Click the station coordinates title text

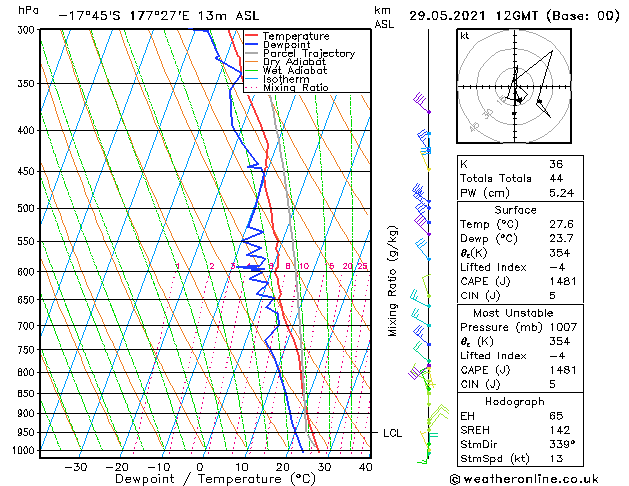159,16
